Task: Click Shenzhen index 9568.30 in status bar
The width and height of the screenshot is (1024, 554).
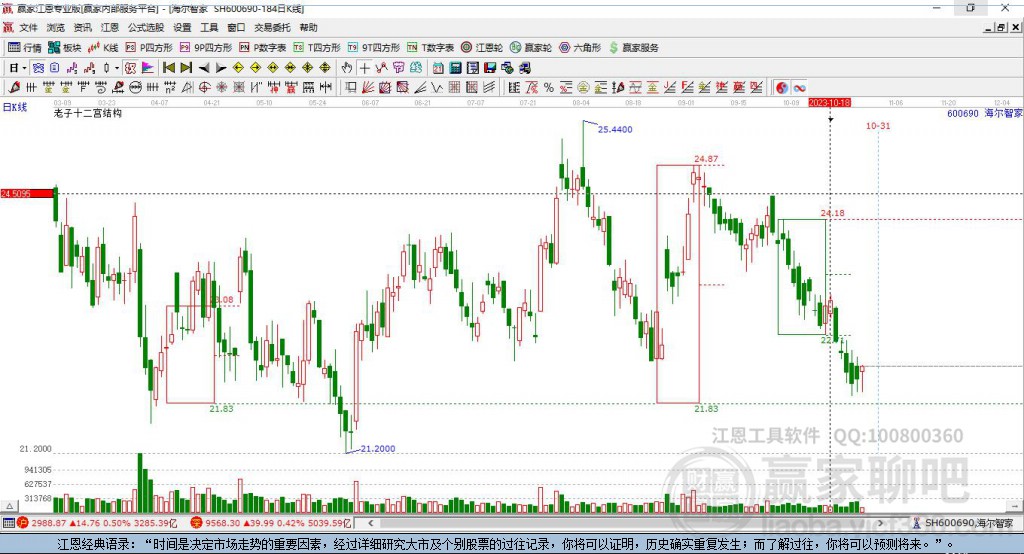Action: [223, 523]
